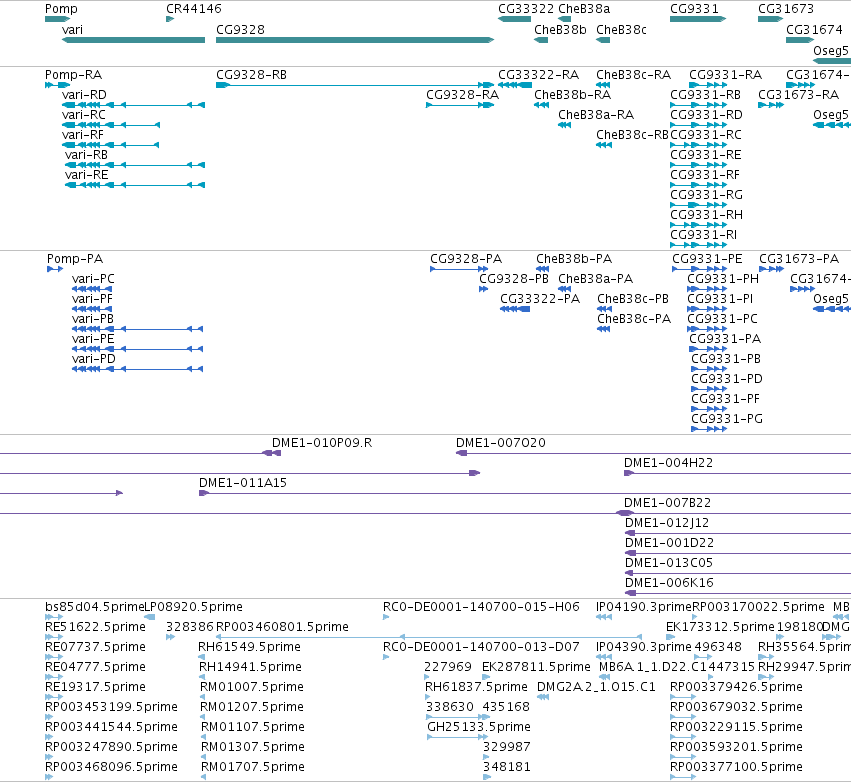Click the CG9328-RB transcript
Image resolution: width=851 pixels, height=782 pixels.
click(355, 85)
